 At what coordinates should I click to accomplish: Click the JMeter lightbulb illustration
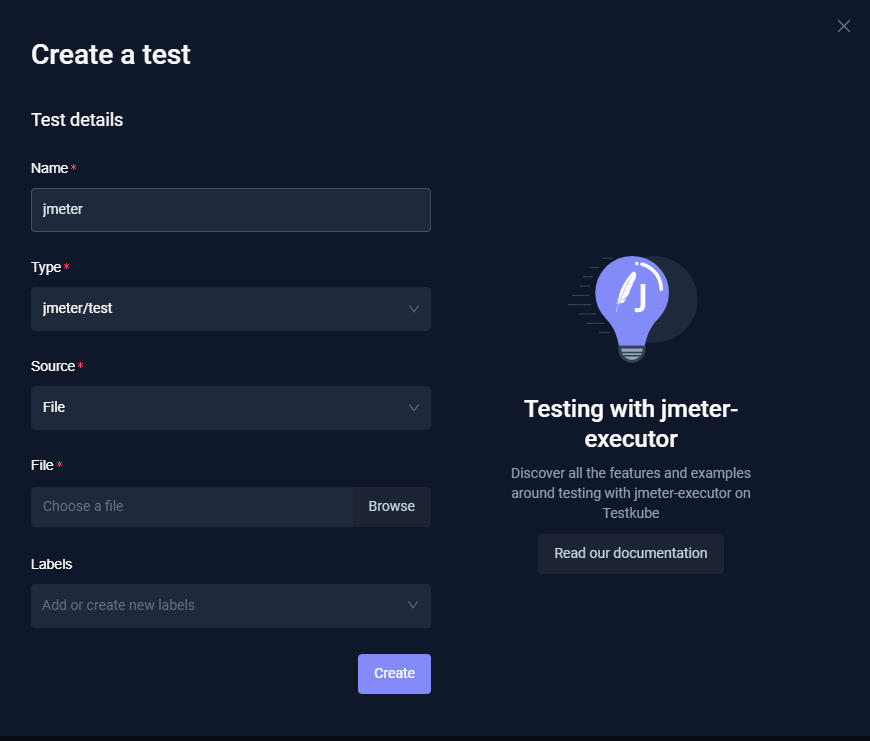tap(632, 307)
